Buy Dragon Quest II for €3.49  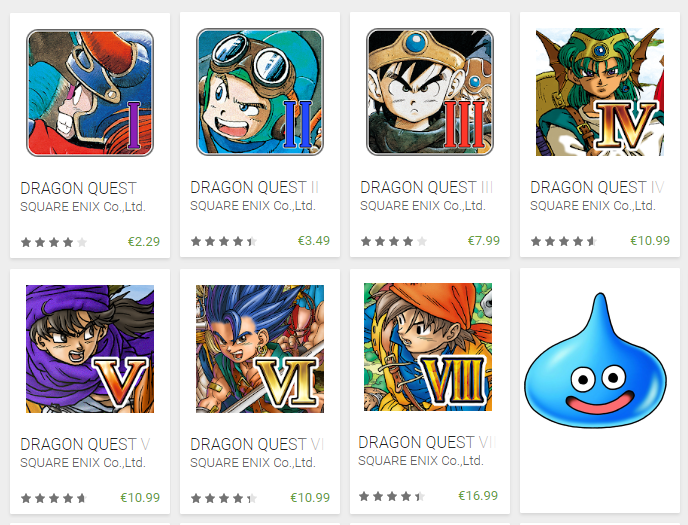tap(314, 241)
